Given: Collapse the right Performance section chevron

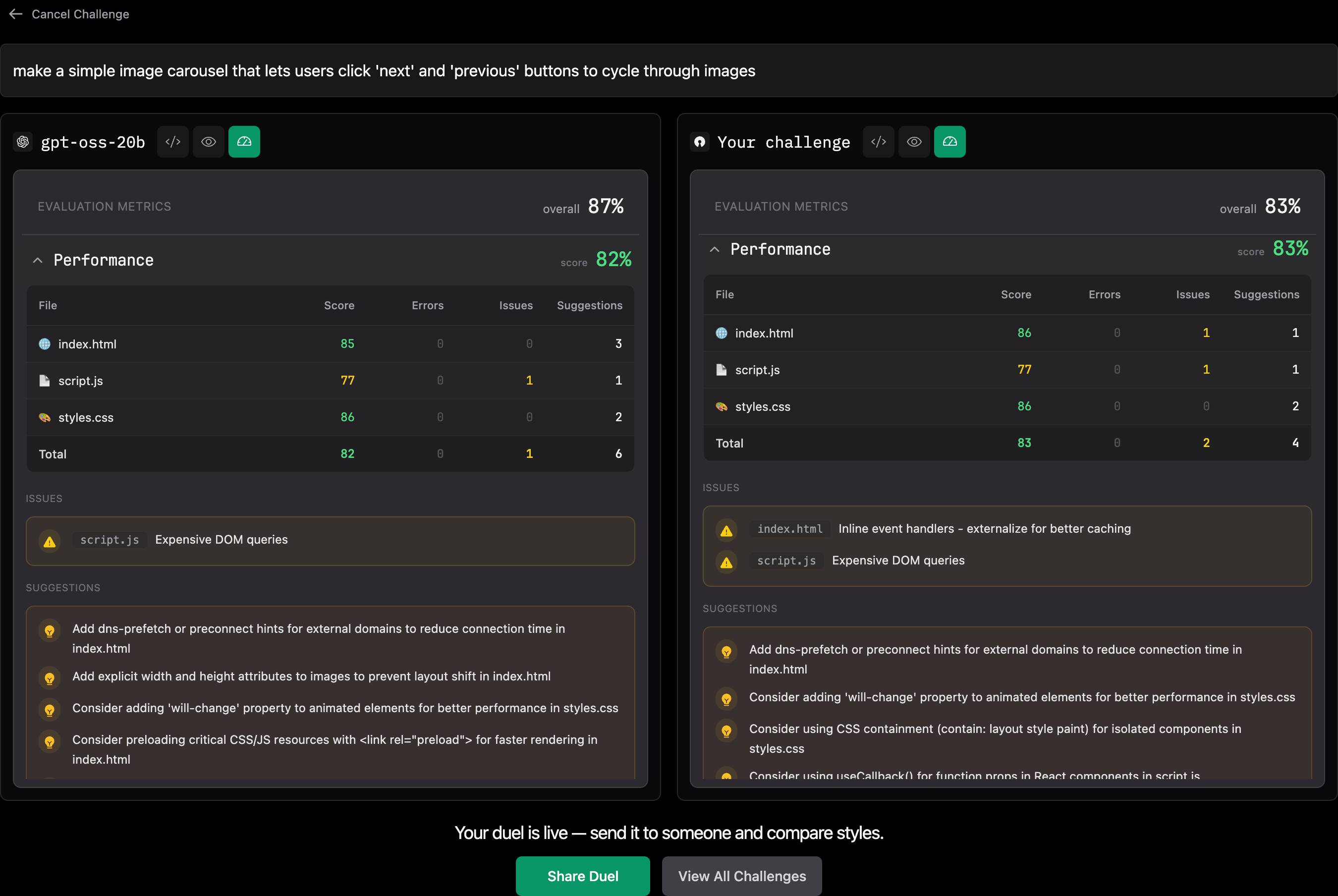Looking at the screenshot, I should pos(714,250).
